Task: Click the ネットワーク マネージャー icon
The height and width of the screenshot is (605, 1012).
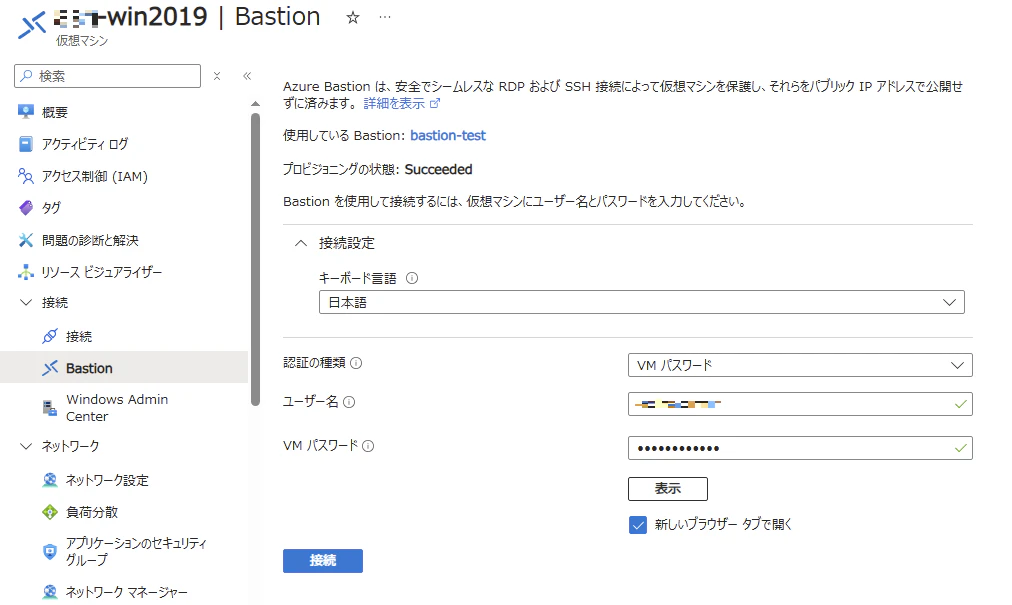Action: tap(50, 592)
